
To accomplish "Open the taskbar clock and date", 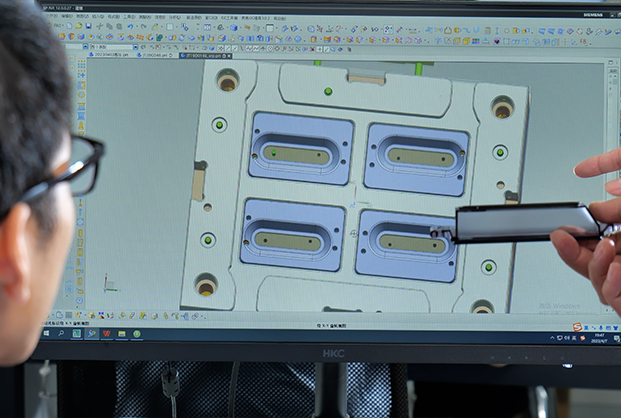I will pyautogui.click(x=599, y=338).
